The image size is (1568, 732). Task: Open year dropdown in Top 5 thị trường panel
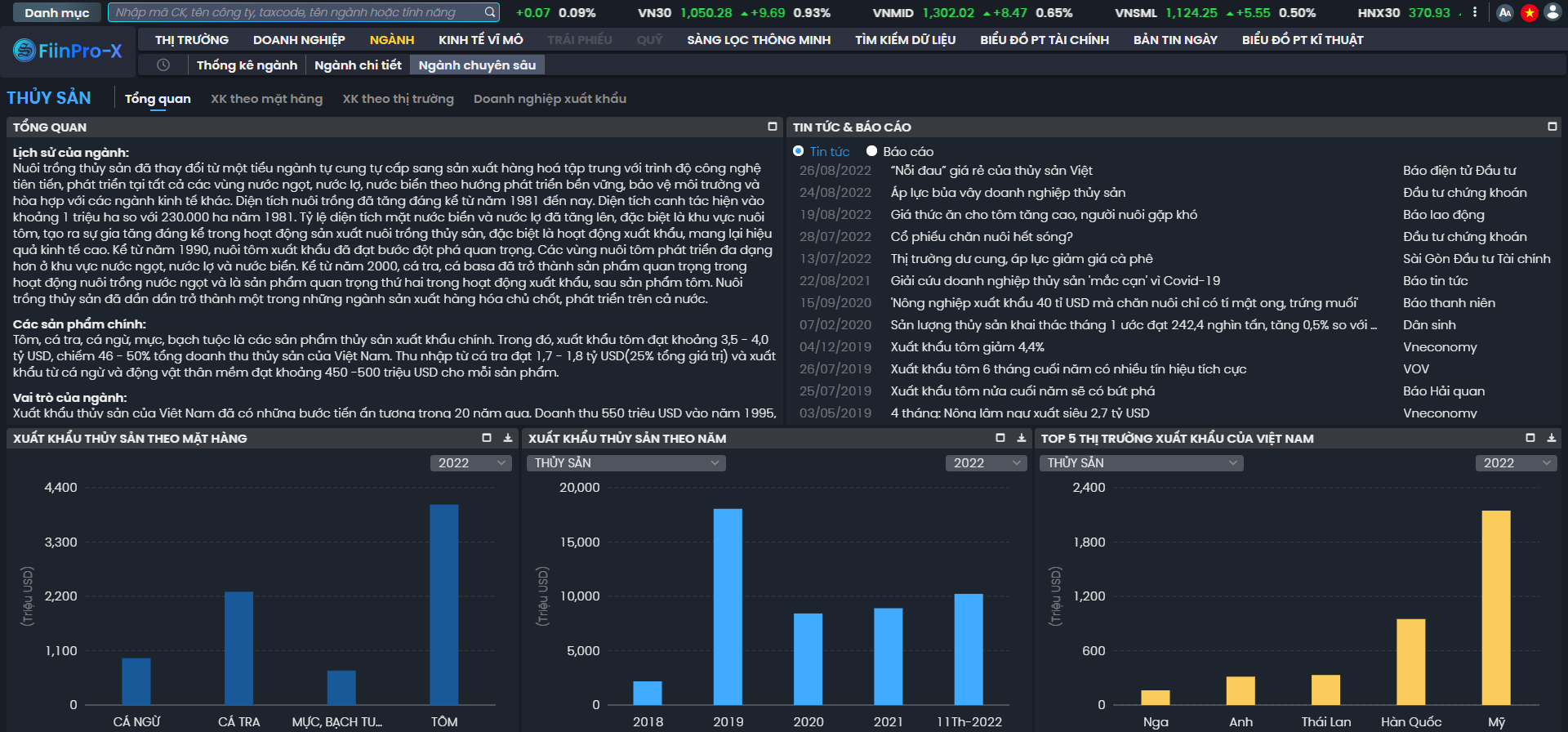pyautogui.click(x=1516, y=463)
